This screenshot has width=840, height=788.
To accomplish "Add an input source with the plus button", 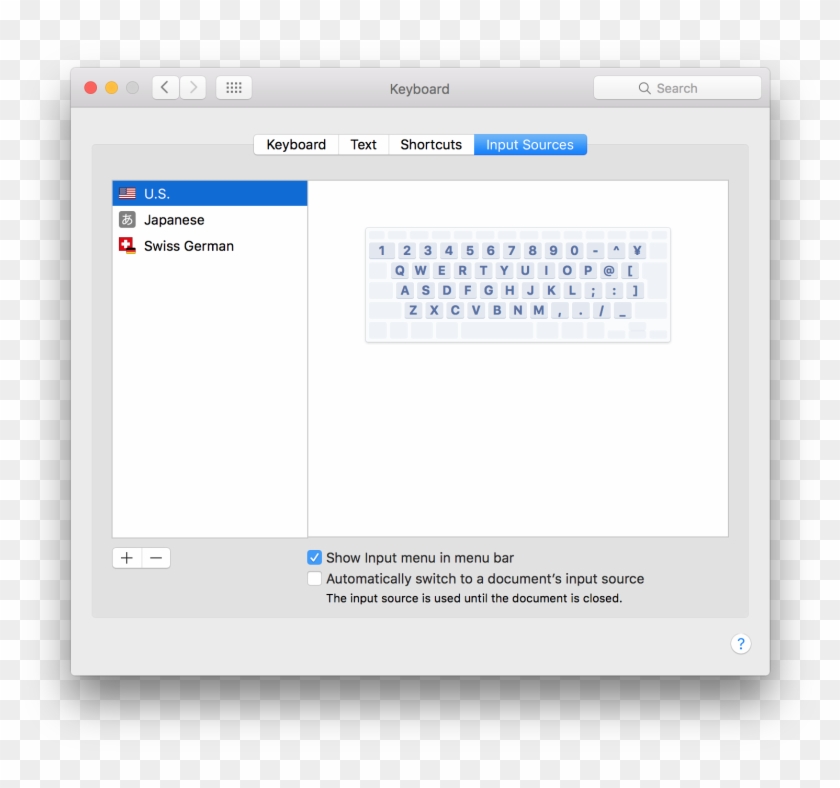I will (126, 557).
